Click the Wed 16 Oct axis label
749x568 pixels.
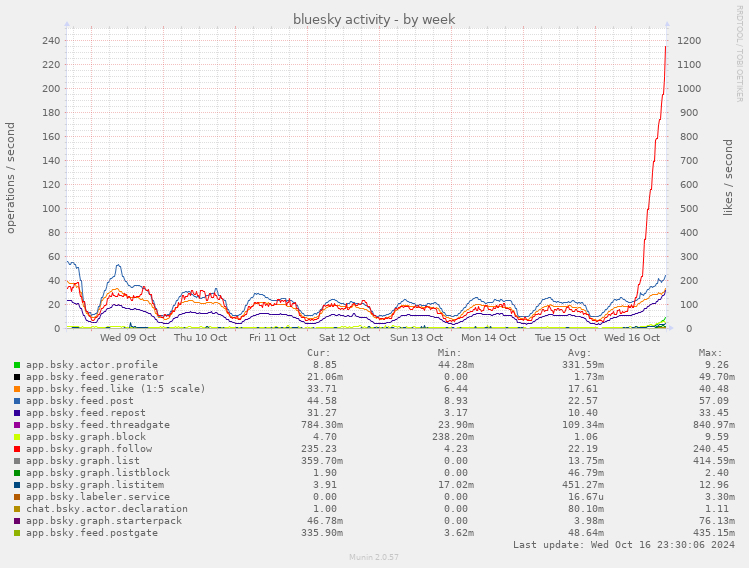pyautogui.click(x=631, y=338)
